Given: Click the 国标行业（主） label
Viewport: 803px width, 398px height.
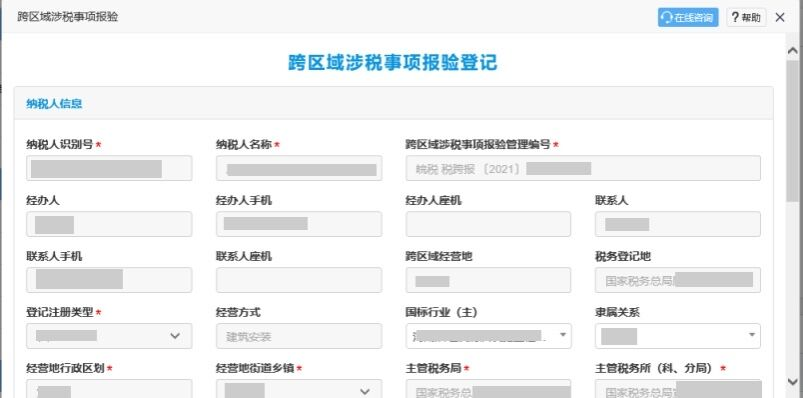Looking at the screenshot, I should pos(441,312).
